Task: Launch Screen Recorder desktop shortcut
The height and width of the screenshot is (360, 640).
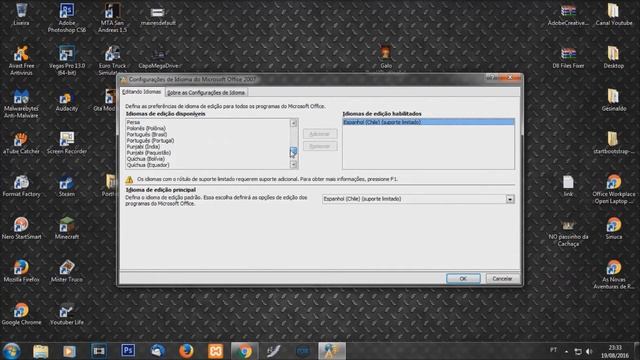Action: click(x=67, y=143)
